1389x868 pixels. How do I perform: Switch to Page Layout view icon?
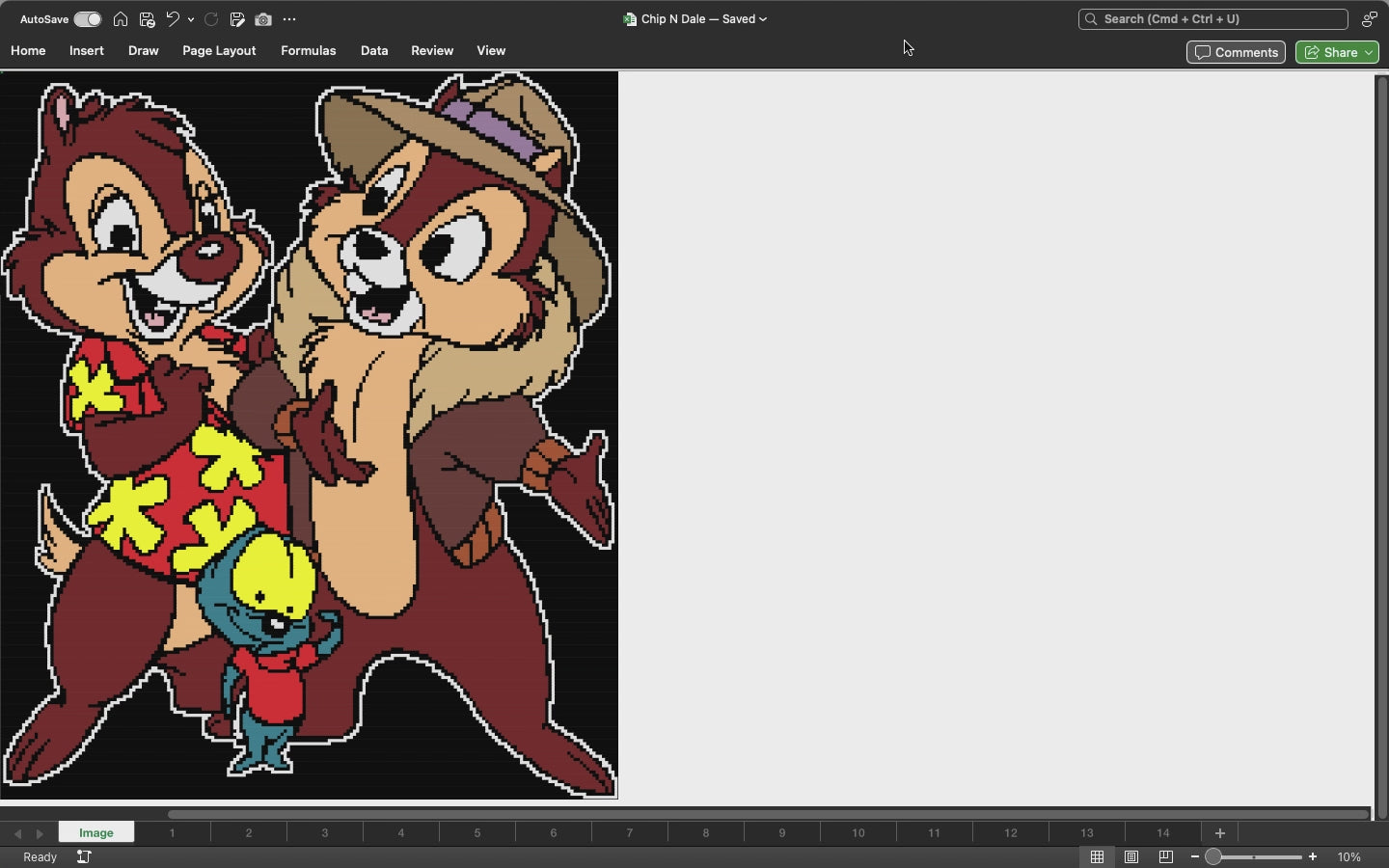[1130, 856]
